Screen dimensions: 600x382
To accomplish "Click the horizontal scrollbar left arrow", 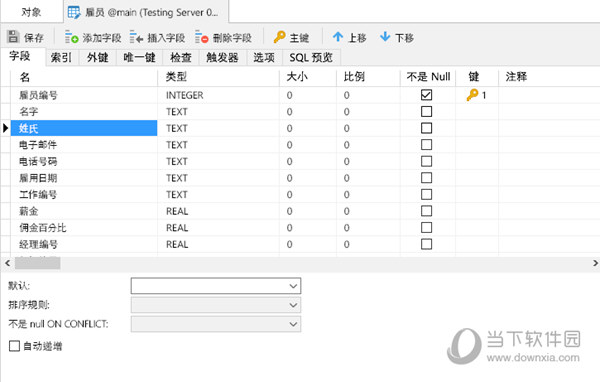I will click(x=7, y=263).
